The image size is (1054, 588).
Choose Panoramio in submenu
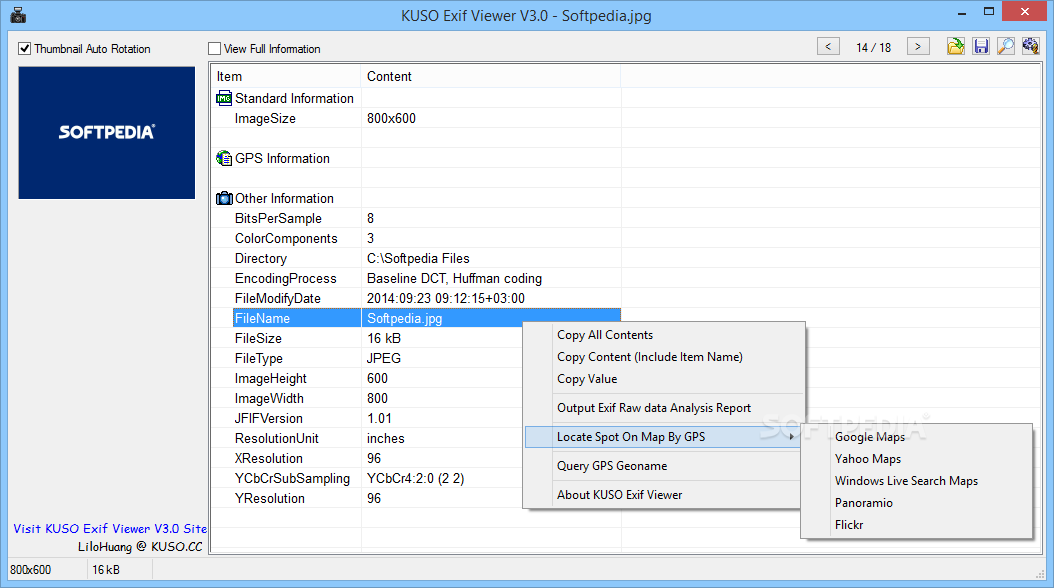click(864, 503)
